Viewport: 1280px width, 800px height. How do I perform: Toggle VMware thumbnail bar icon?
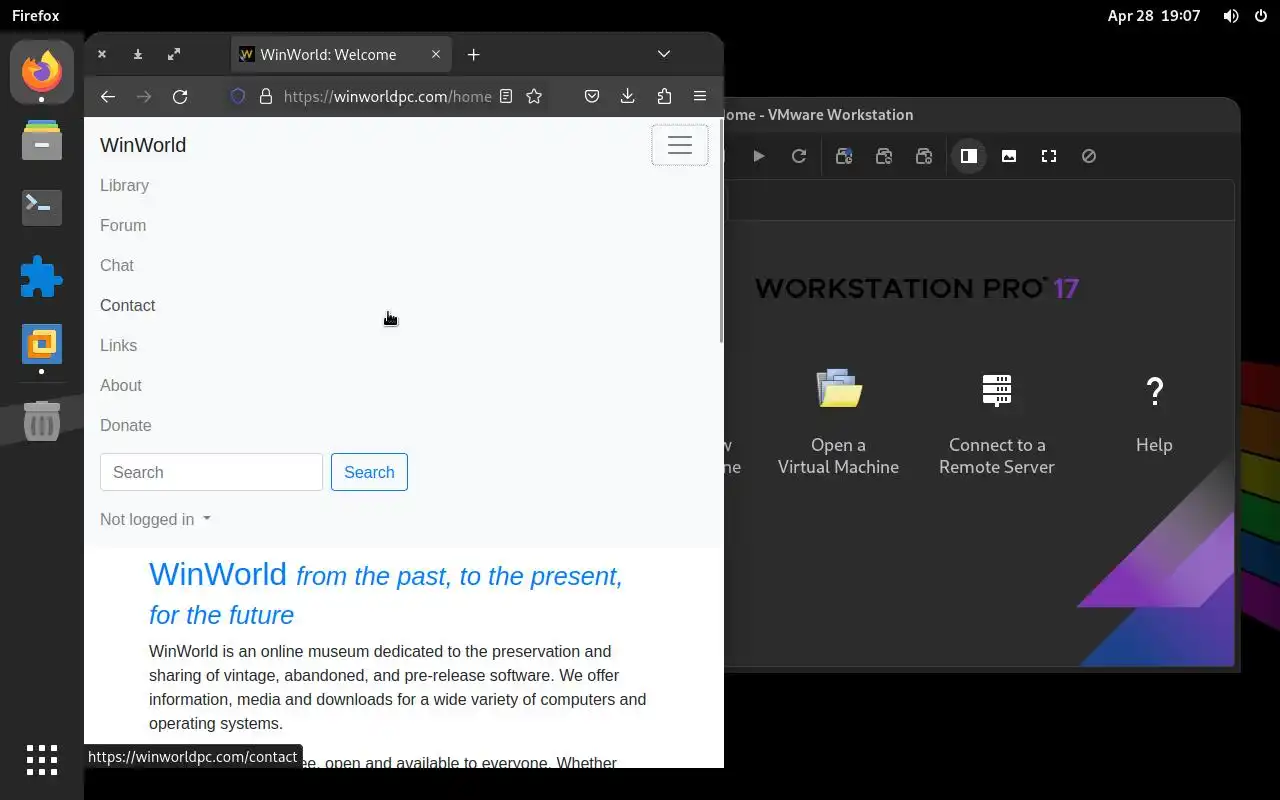pyautogui.click(x=1009, y=156)
